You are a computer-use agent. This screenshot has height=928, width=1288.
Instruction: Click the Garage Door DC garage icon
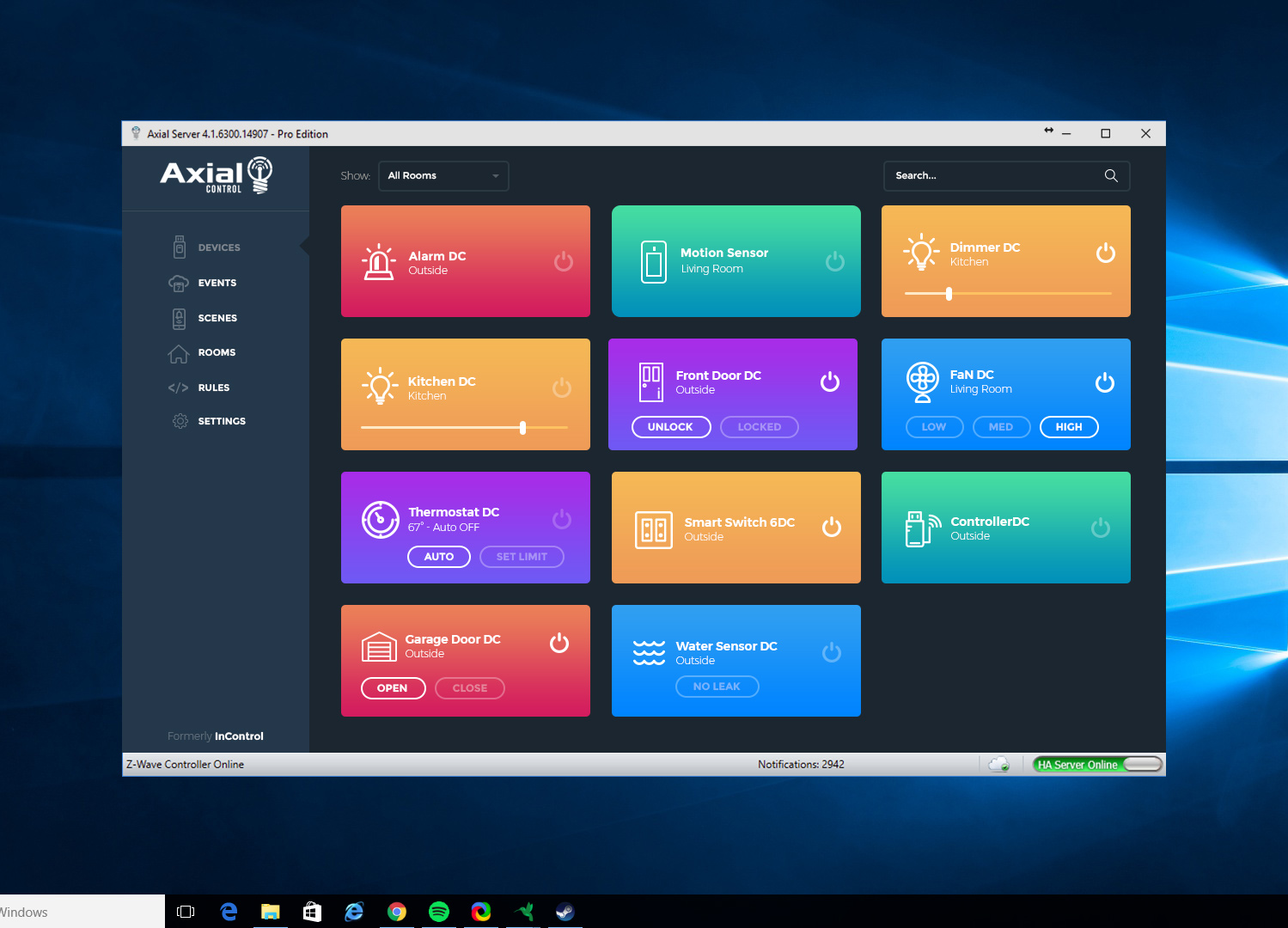pyautogui.click(x=379, y=647)
